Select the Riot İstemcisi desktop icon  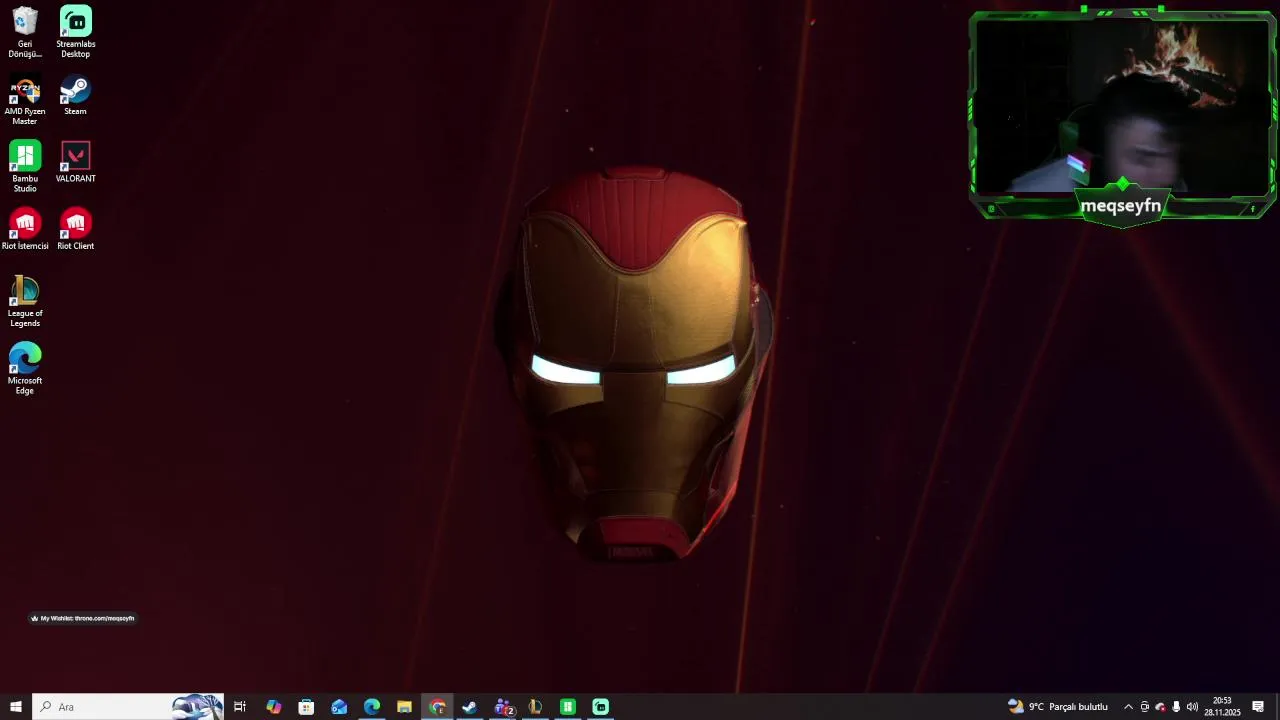(25, 229)
